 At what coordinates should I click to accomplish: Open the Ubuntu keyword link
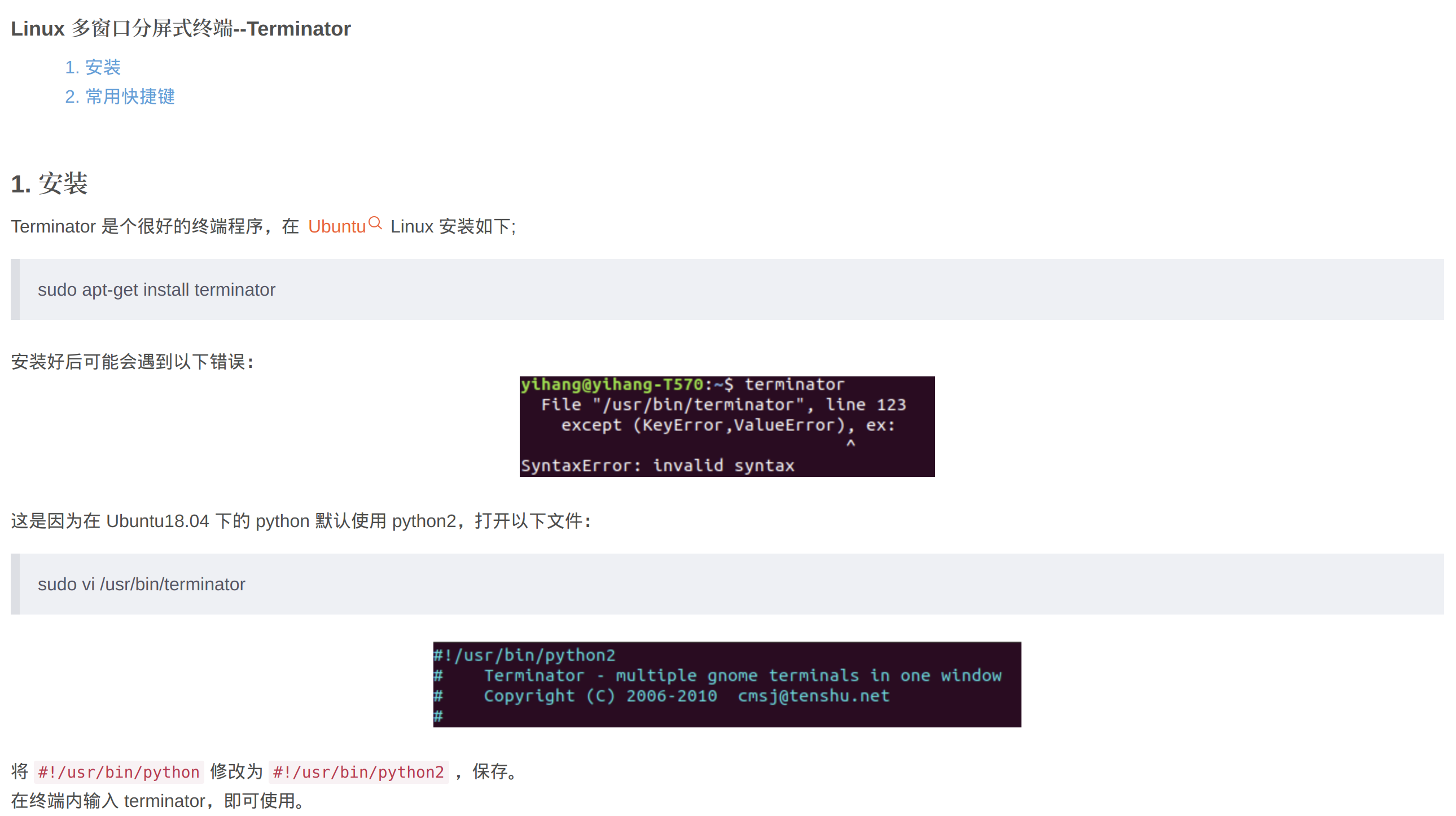337,227
